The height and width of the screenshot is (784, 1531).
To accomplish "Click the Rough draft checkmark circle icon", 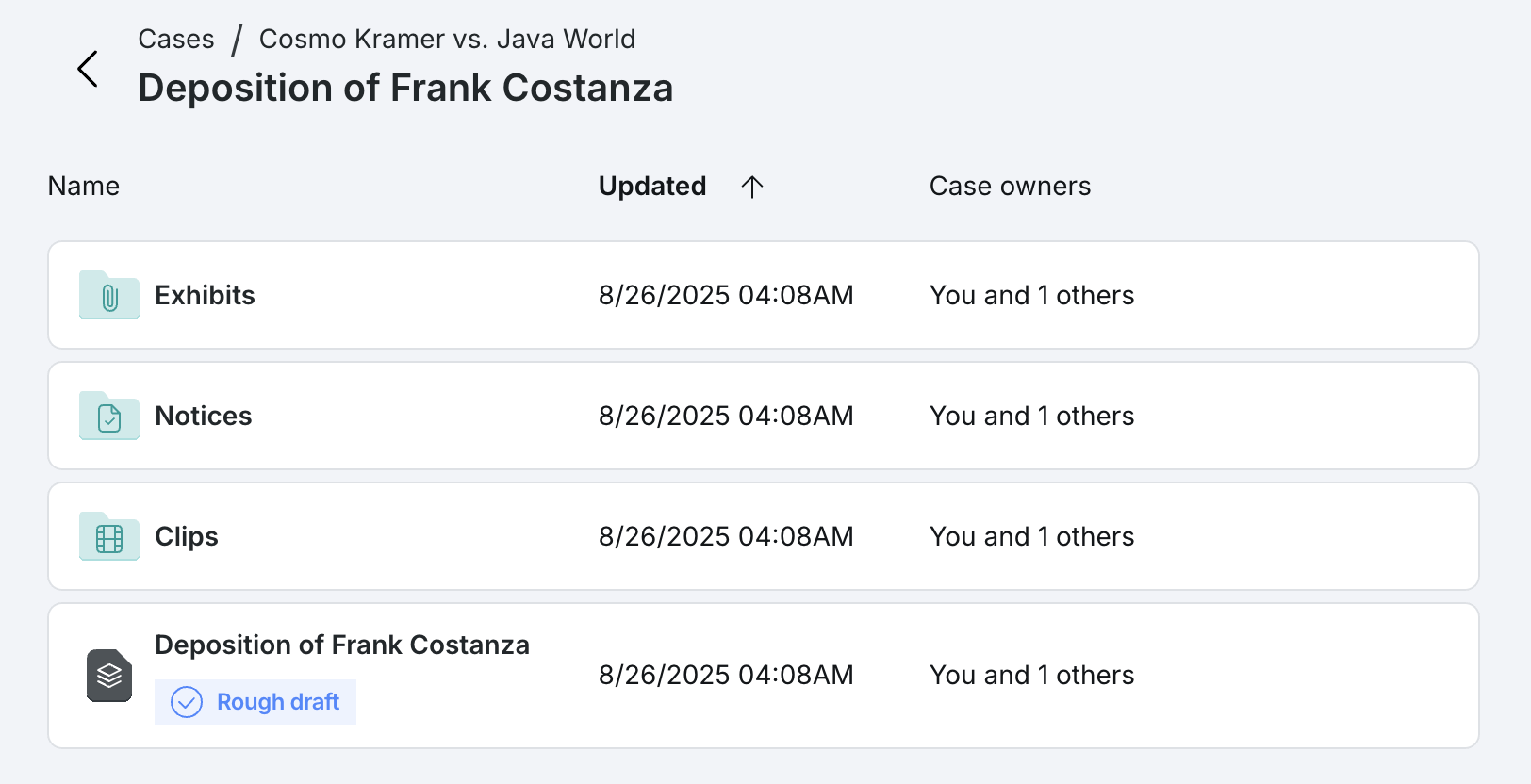I will (187, 702).
